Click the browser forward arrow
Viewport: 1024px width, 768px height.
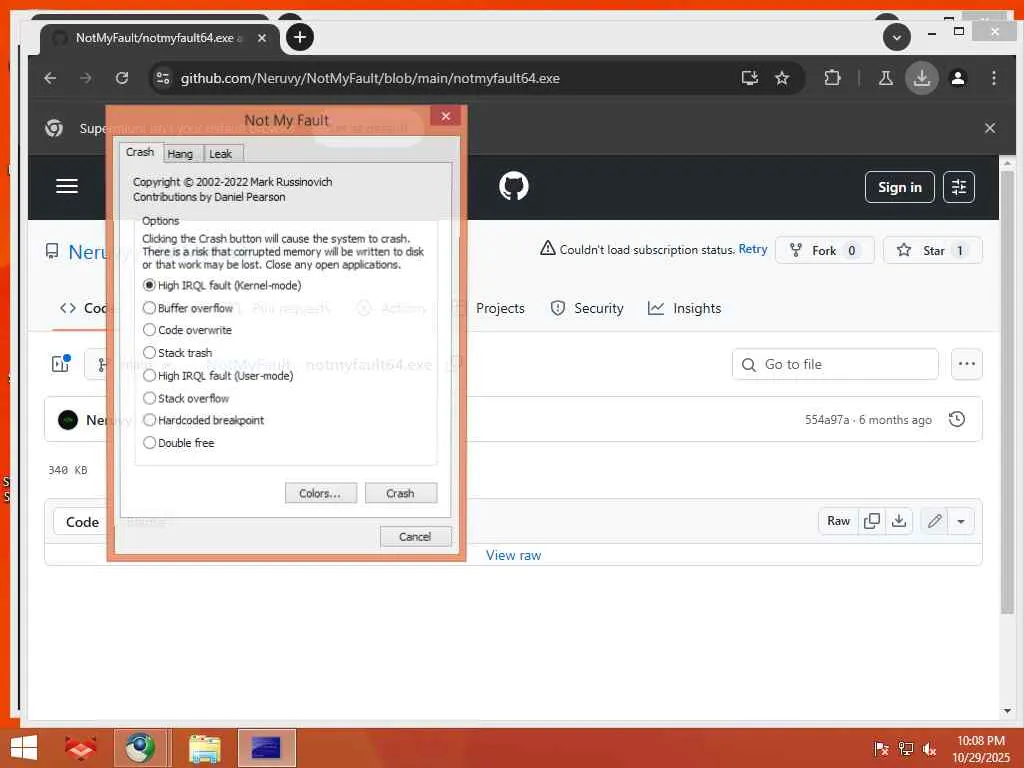coord(86,78)
